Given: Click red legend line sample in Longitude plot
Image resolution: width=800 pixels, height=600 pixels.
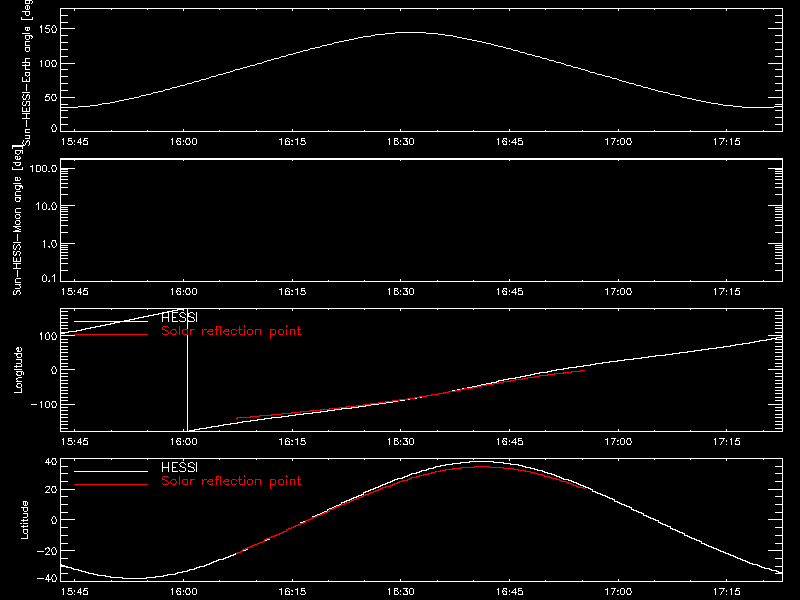Looking at the screenshot, I should coord(111,335).
